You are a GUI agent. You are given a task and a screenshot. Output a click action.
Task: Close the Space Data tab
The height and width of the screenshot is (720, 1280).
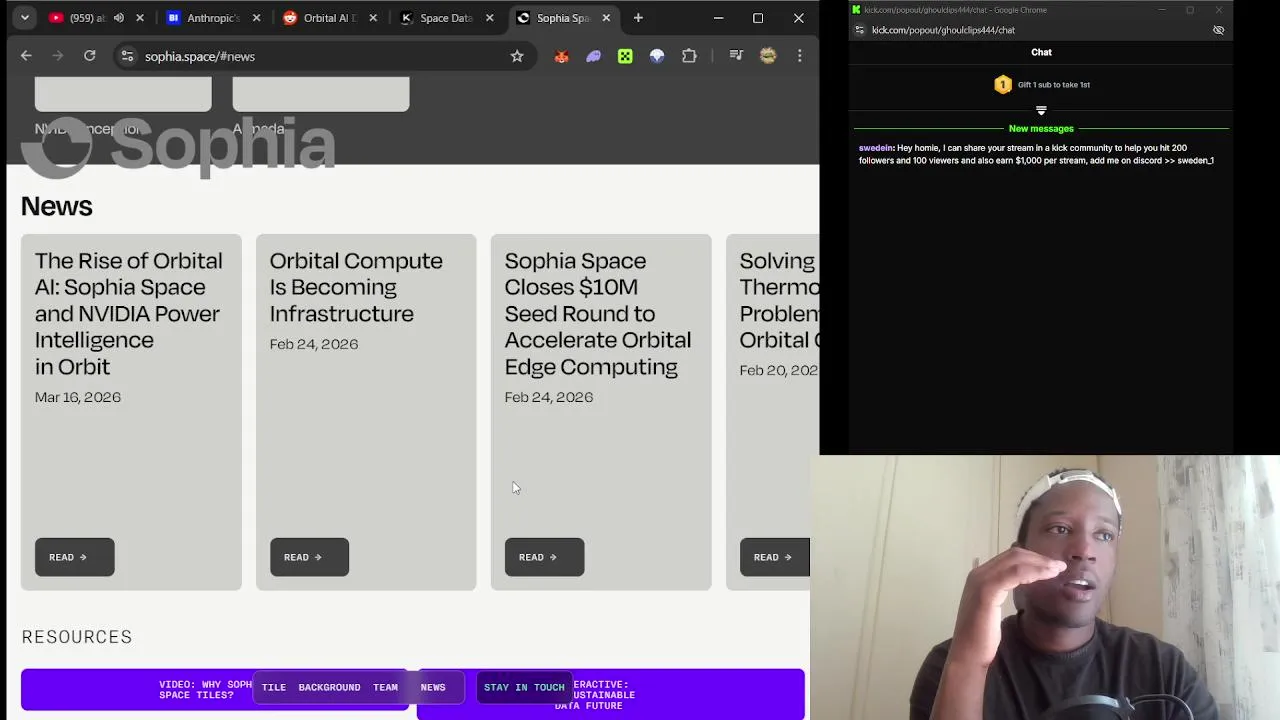490,18
